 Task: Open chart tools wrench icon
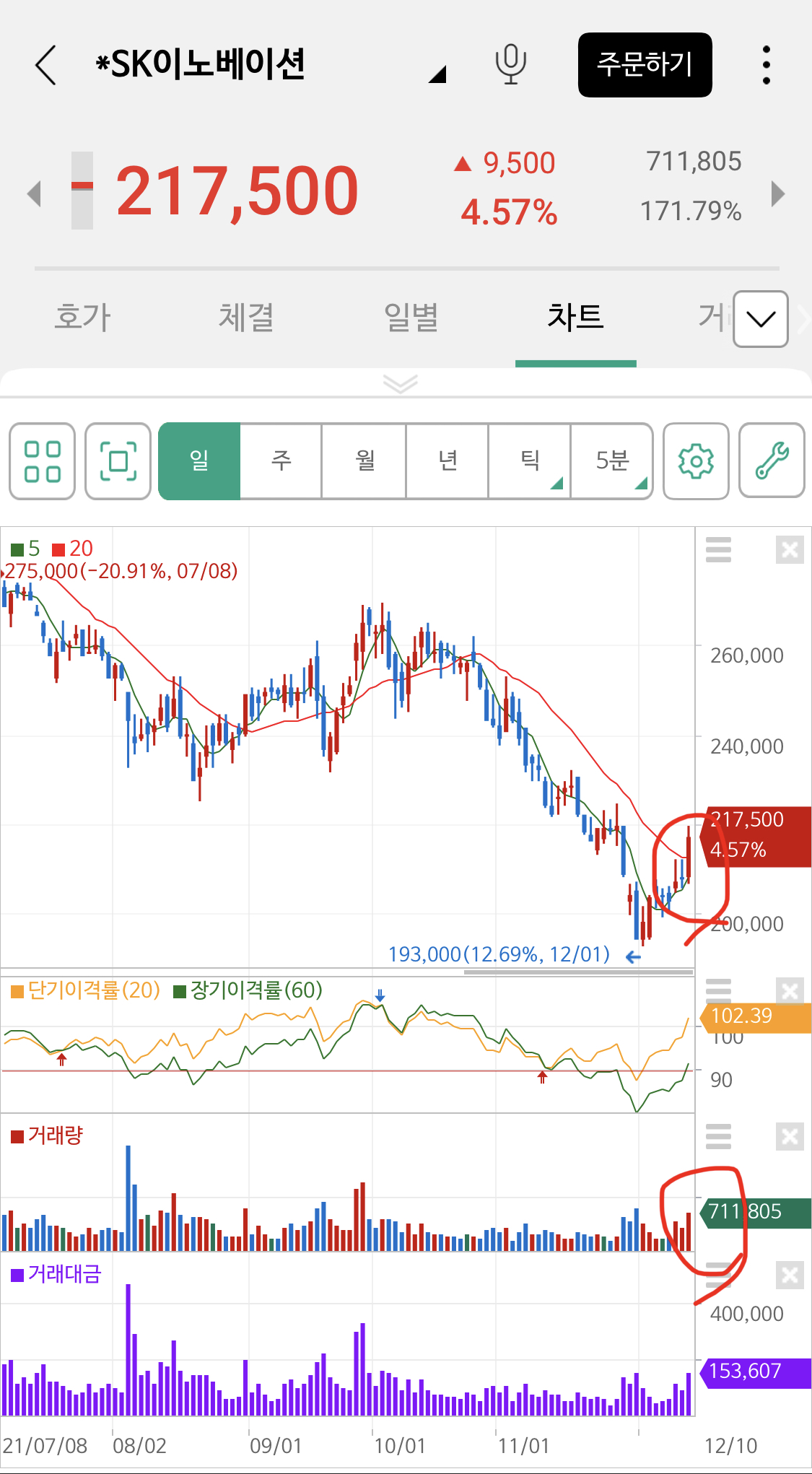pos(772,461)
